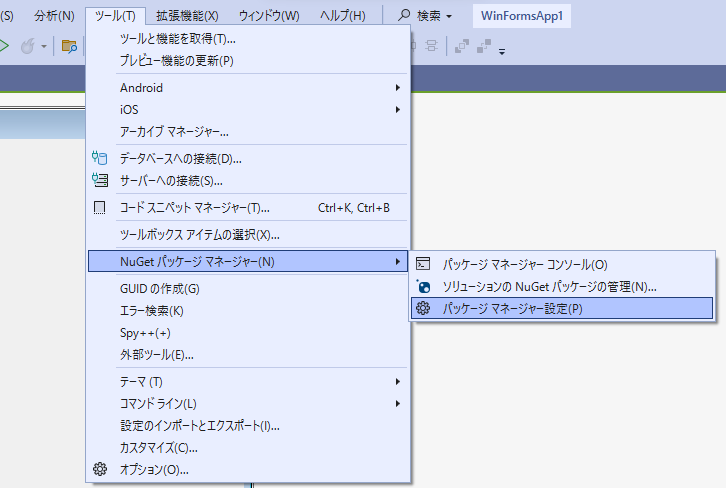
Task: Click the server connection icon
Action: click(99, 180)
